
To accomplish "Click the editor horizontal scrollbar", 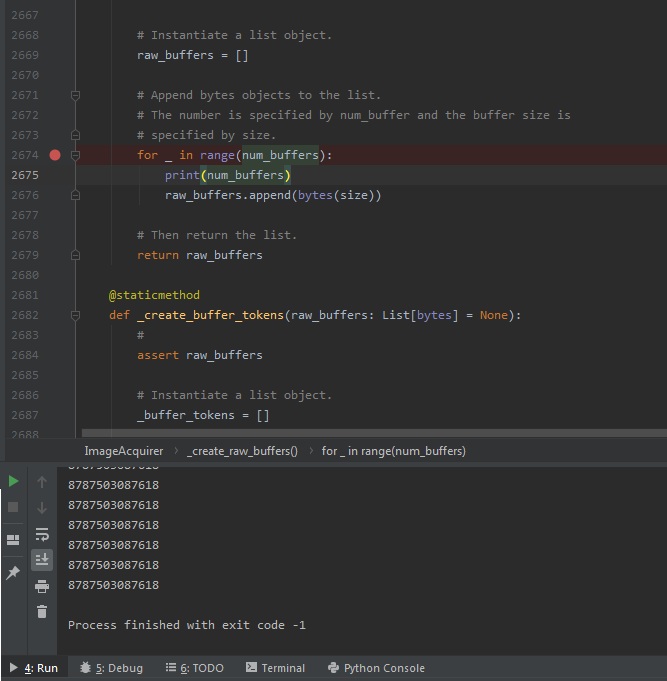I will [x=374, y=433].
